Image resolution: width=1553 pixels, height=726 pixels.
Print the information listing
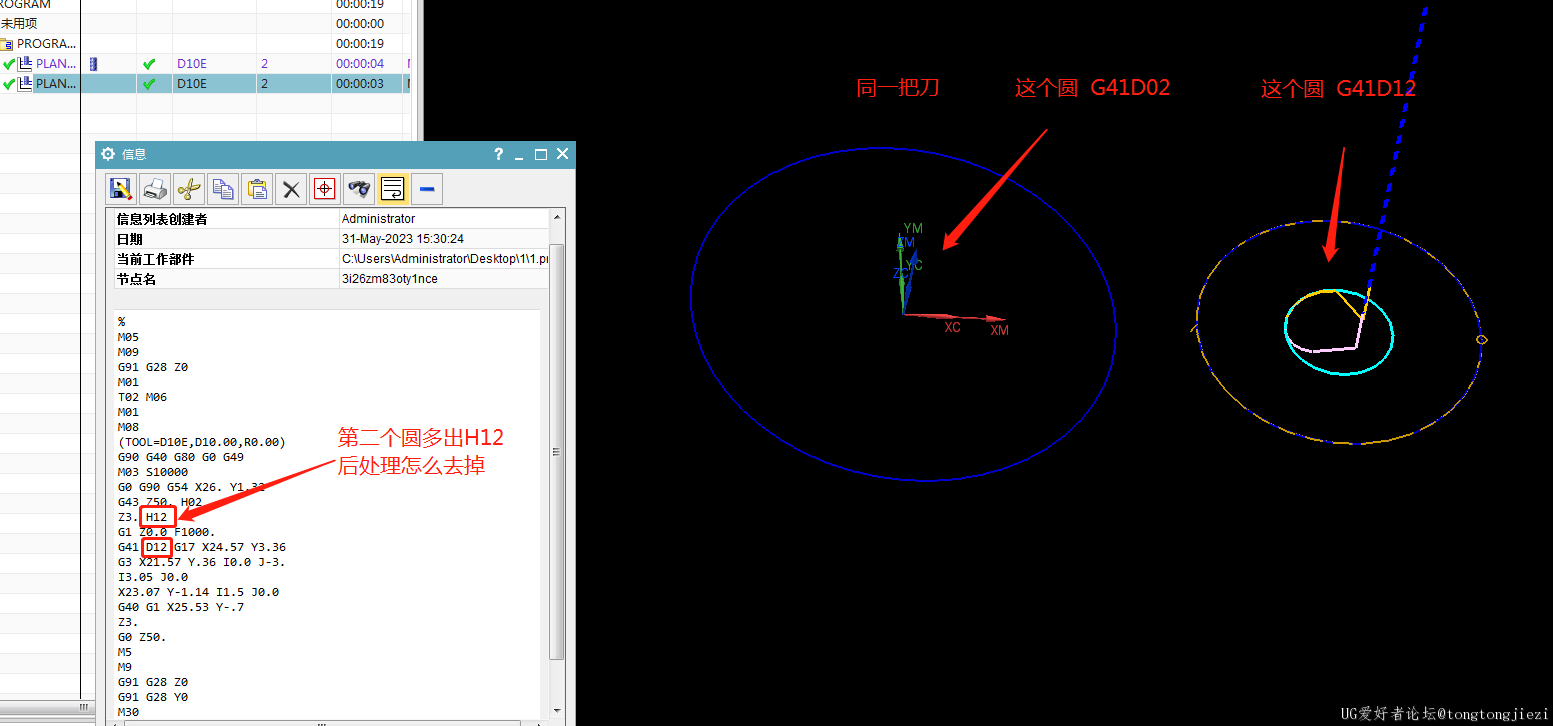coord(155,188)
